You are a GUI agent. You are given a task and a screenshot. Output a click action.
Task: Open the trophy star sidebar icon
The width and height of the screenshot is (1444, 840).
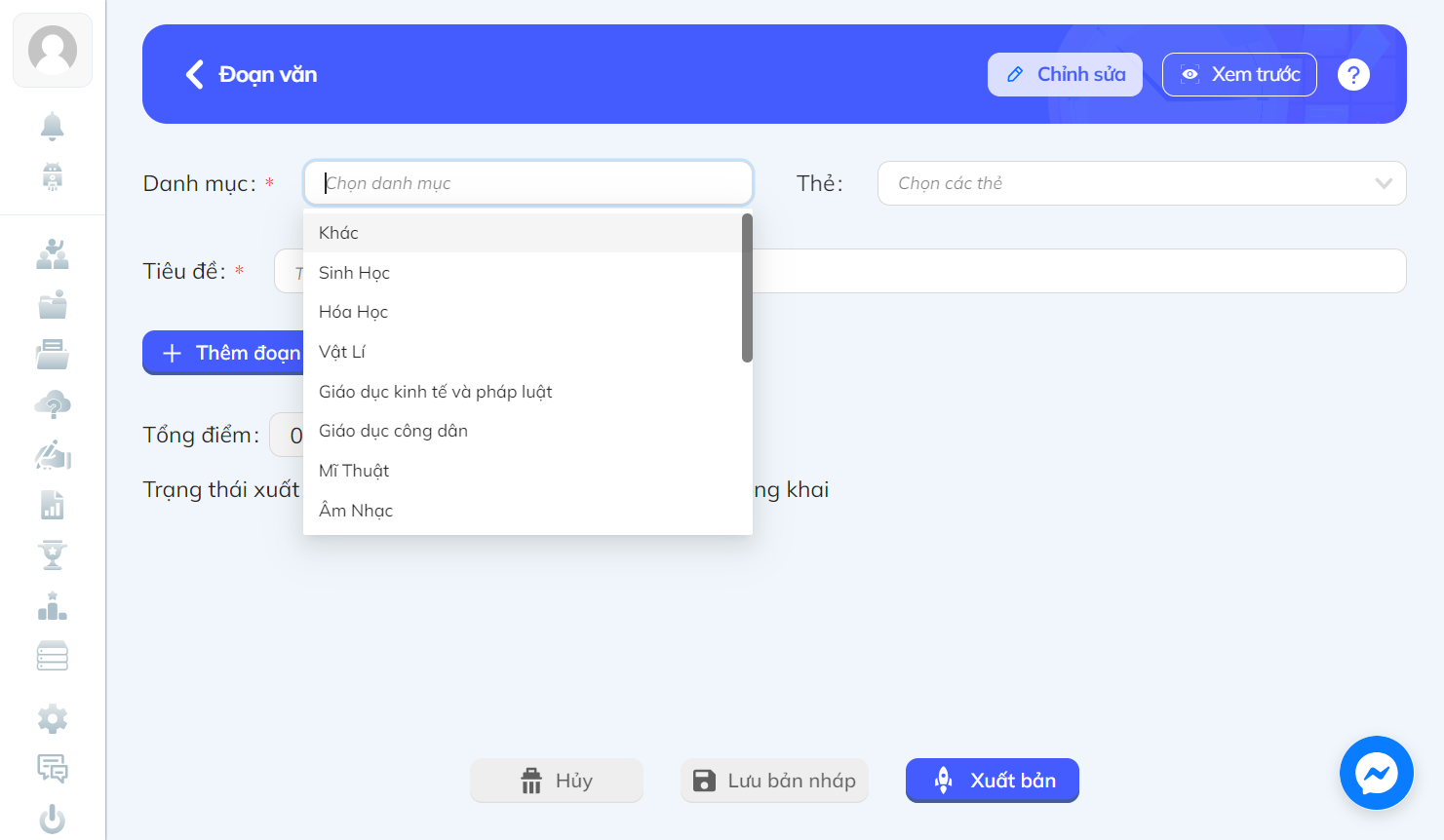click(x=53, y=554)
